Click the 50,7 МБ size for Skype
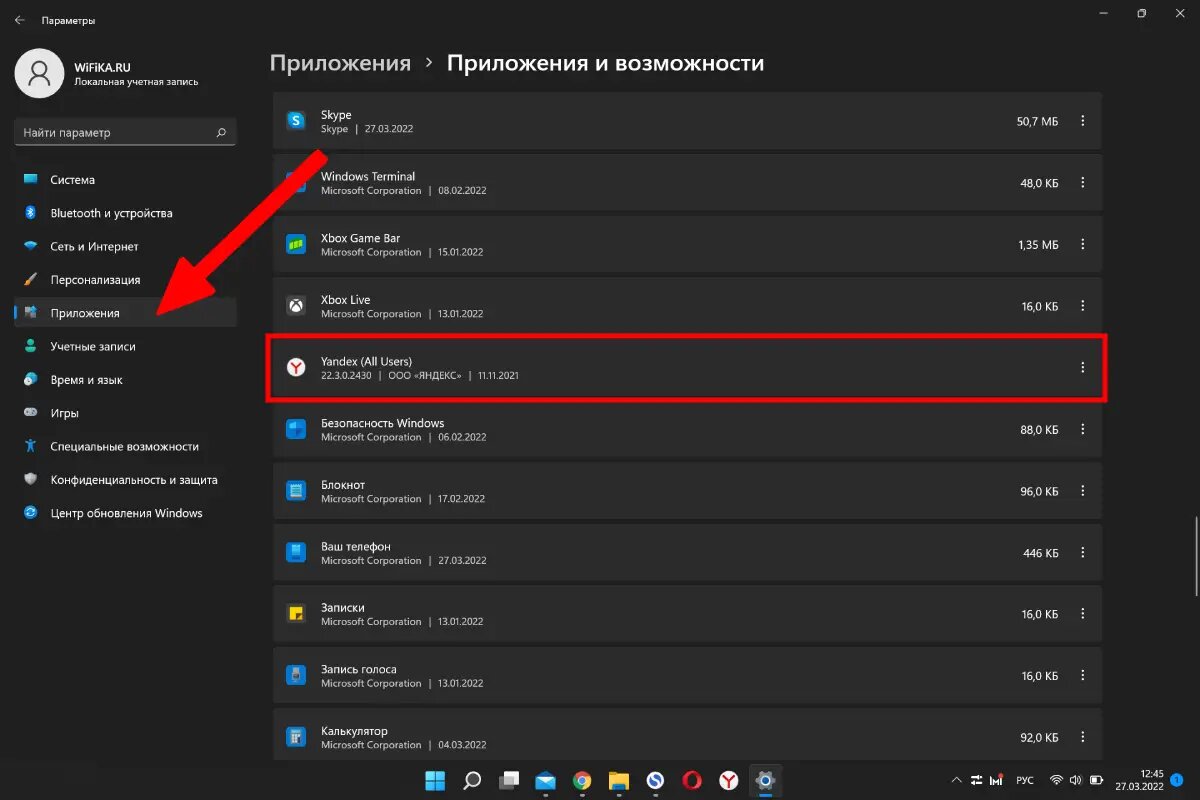1200x800 pixels. pyautogui.click(x=1037, y=121)
